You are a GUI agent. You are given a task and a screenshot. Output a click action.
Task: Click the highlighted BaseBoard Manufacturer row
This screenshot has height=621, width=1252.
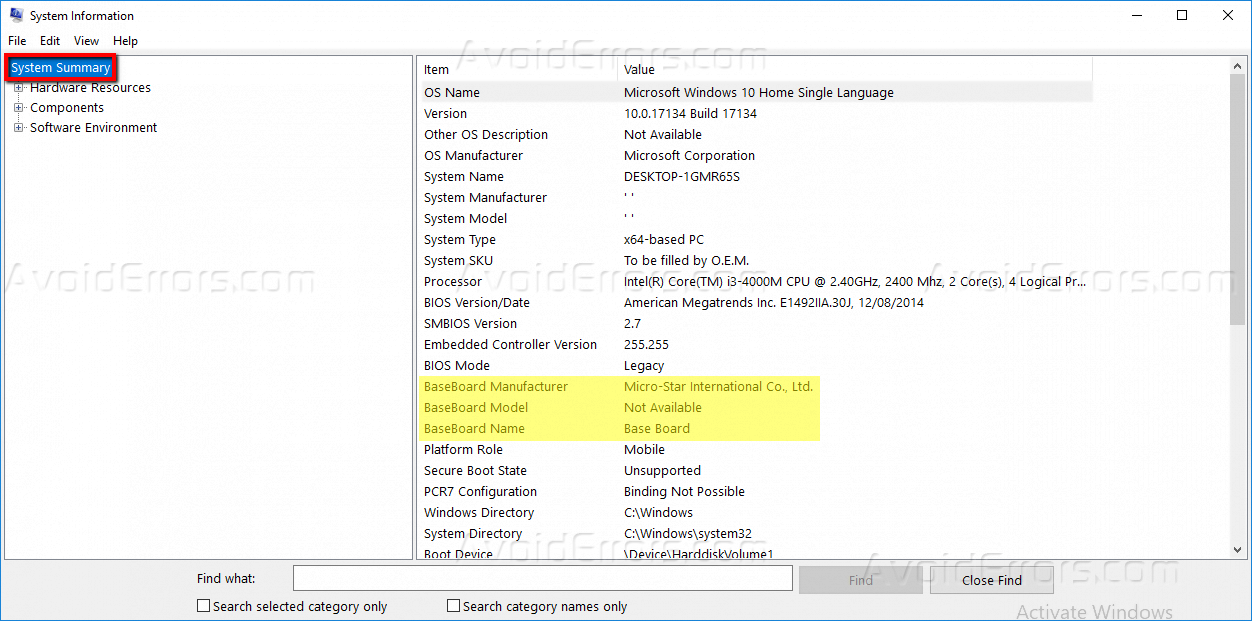496,386
